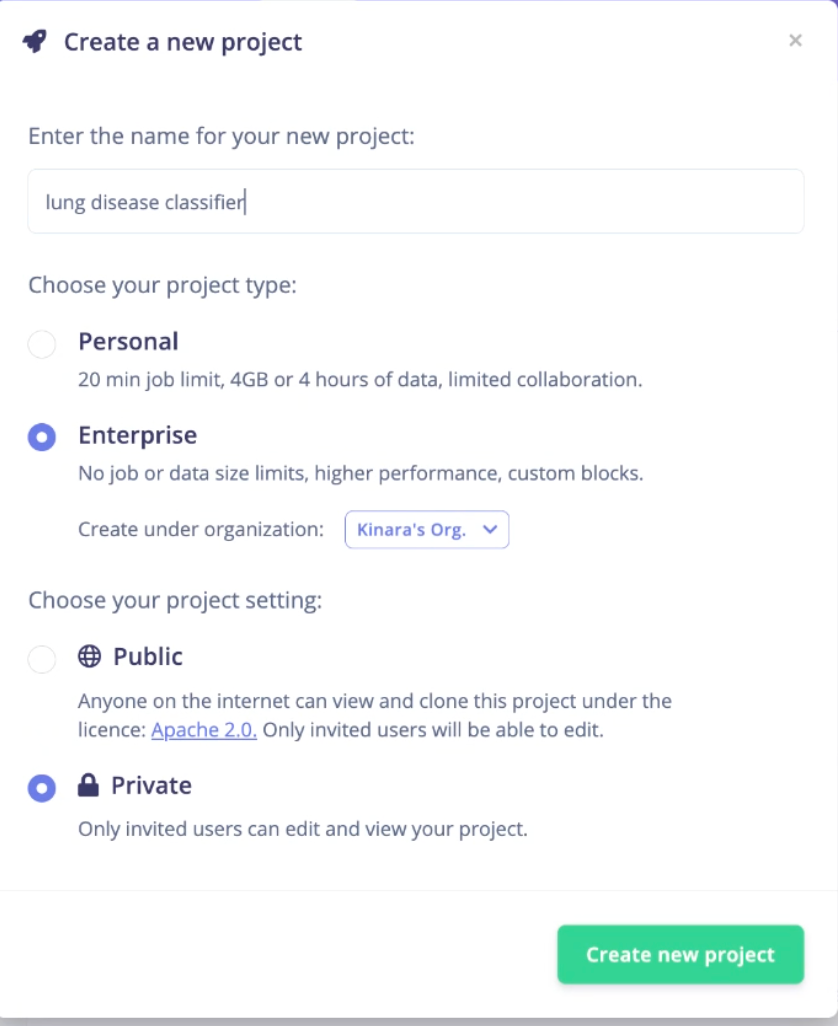Click the rocket icon in the dialog header
Image resolution: width=838 pixels, height=1026 pixels.
pos(35,41)
